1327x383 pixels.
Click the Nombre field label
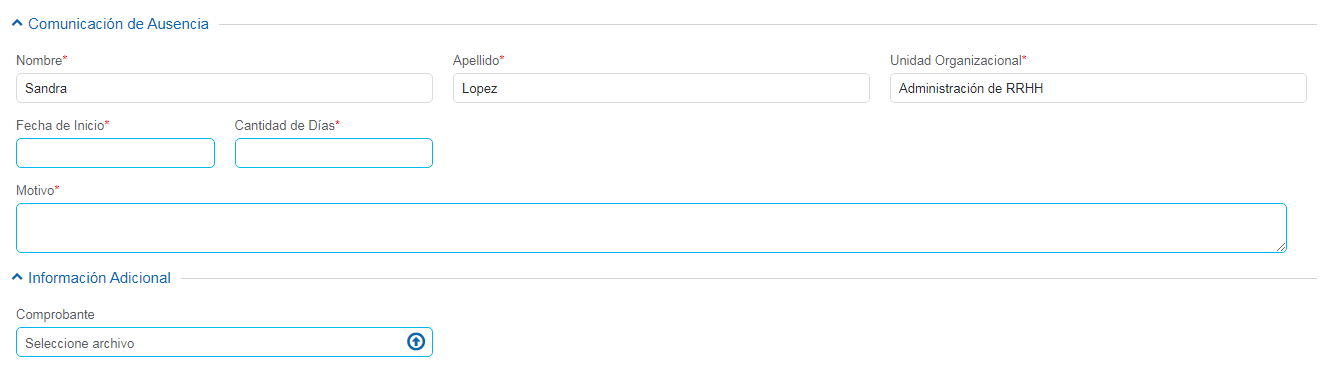pyautogui.click(x=41, y=61)
